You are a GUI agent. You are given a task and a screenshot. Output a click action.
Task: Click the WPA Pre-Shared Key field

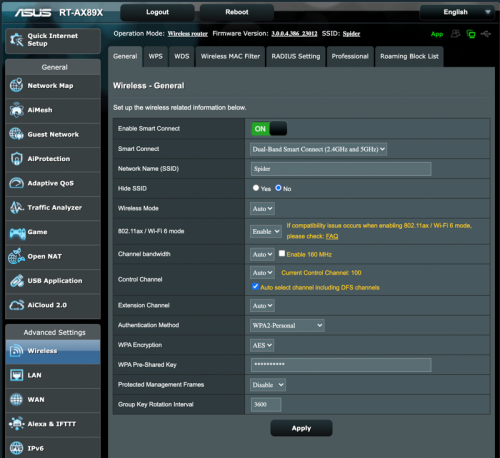coord(341,365)
